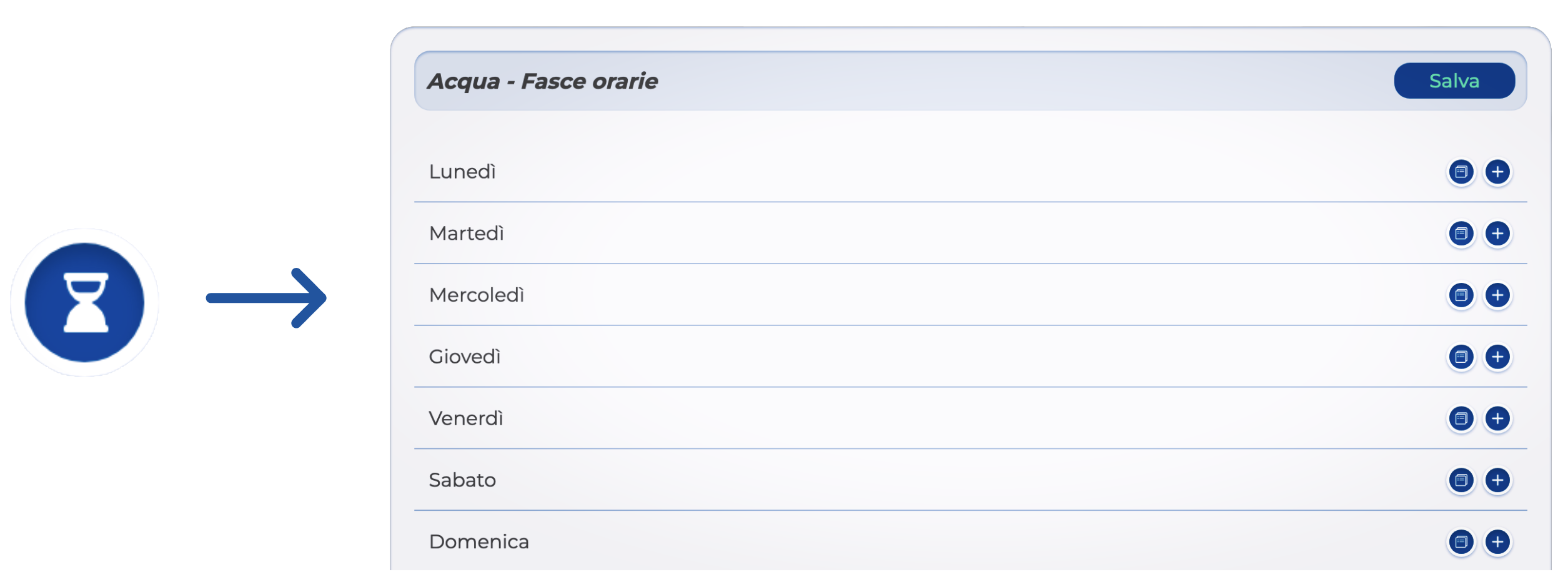This screenshot has width=1568, height=587.
Task: Click the copy icon on Giovedì row
Action: tap(1461, 357)
